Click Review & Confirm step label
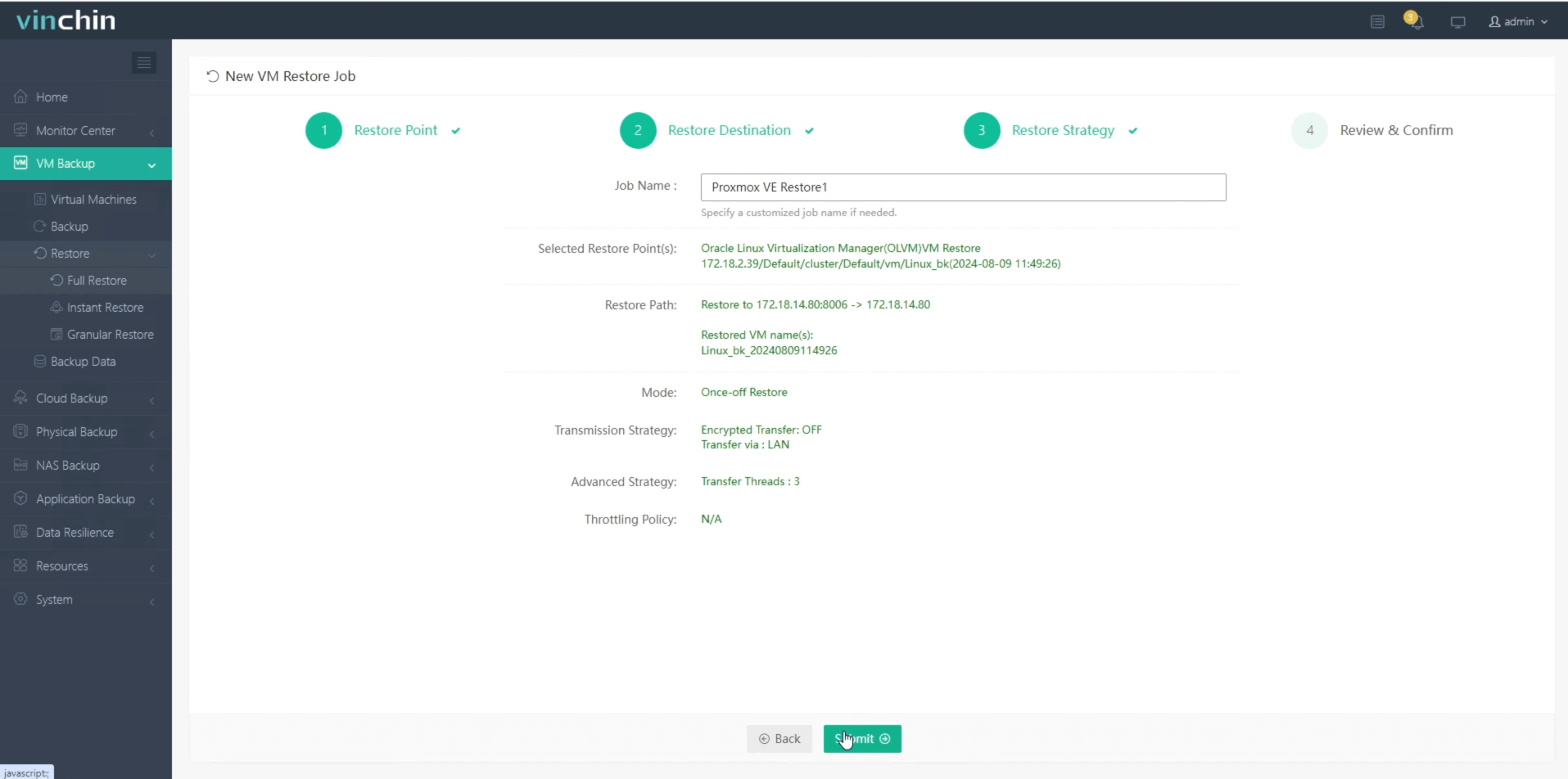The width and height of the screenshot is (1568, 779). [1396, 130]
